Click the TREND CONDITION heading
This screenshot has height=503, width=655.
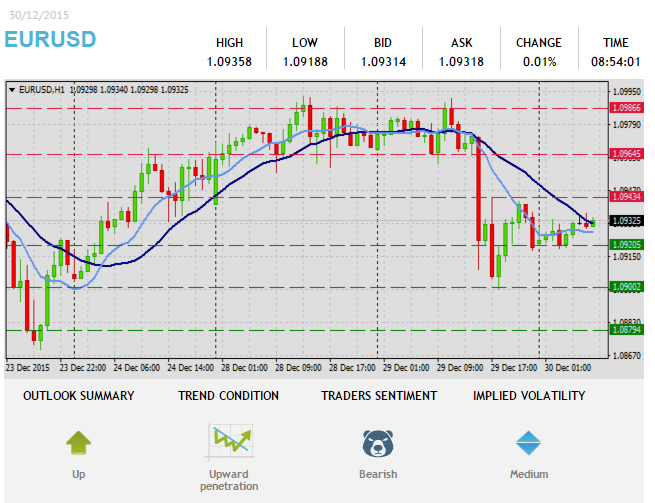point(228,396)
